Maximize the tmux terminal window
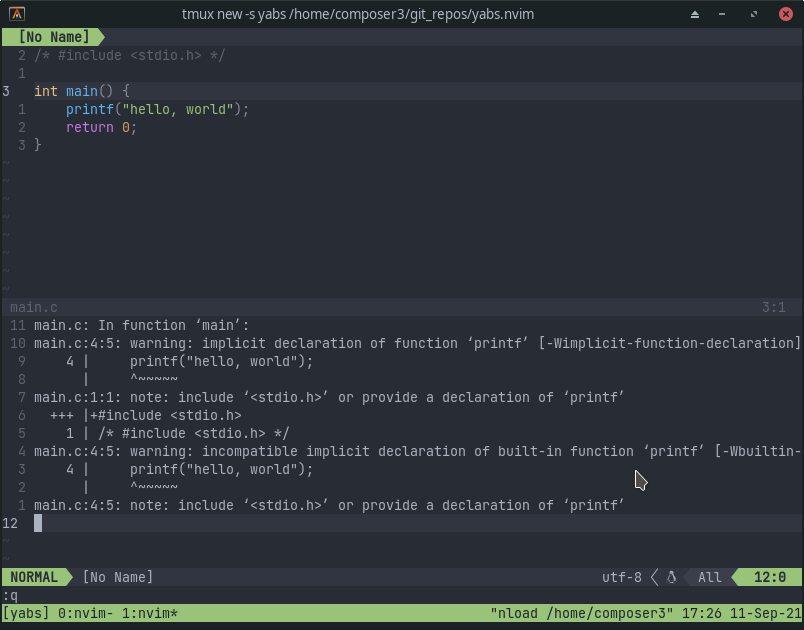804x630 pixels. (754, 14)
